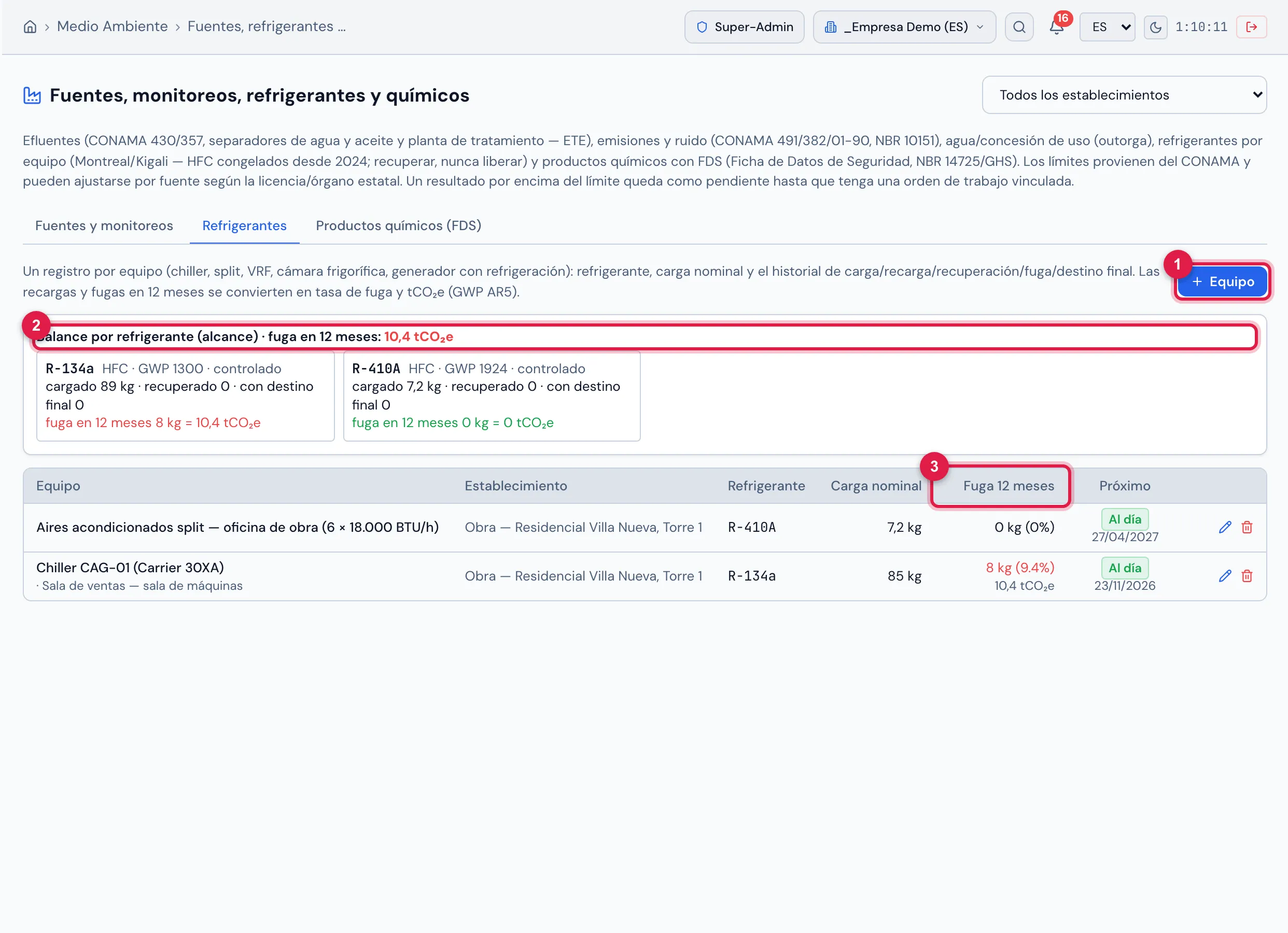
Task: Open the notifications bell with 16 badge
Action: tap(1056, 26)
